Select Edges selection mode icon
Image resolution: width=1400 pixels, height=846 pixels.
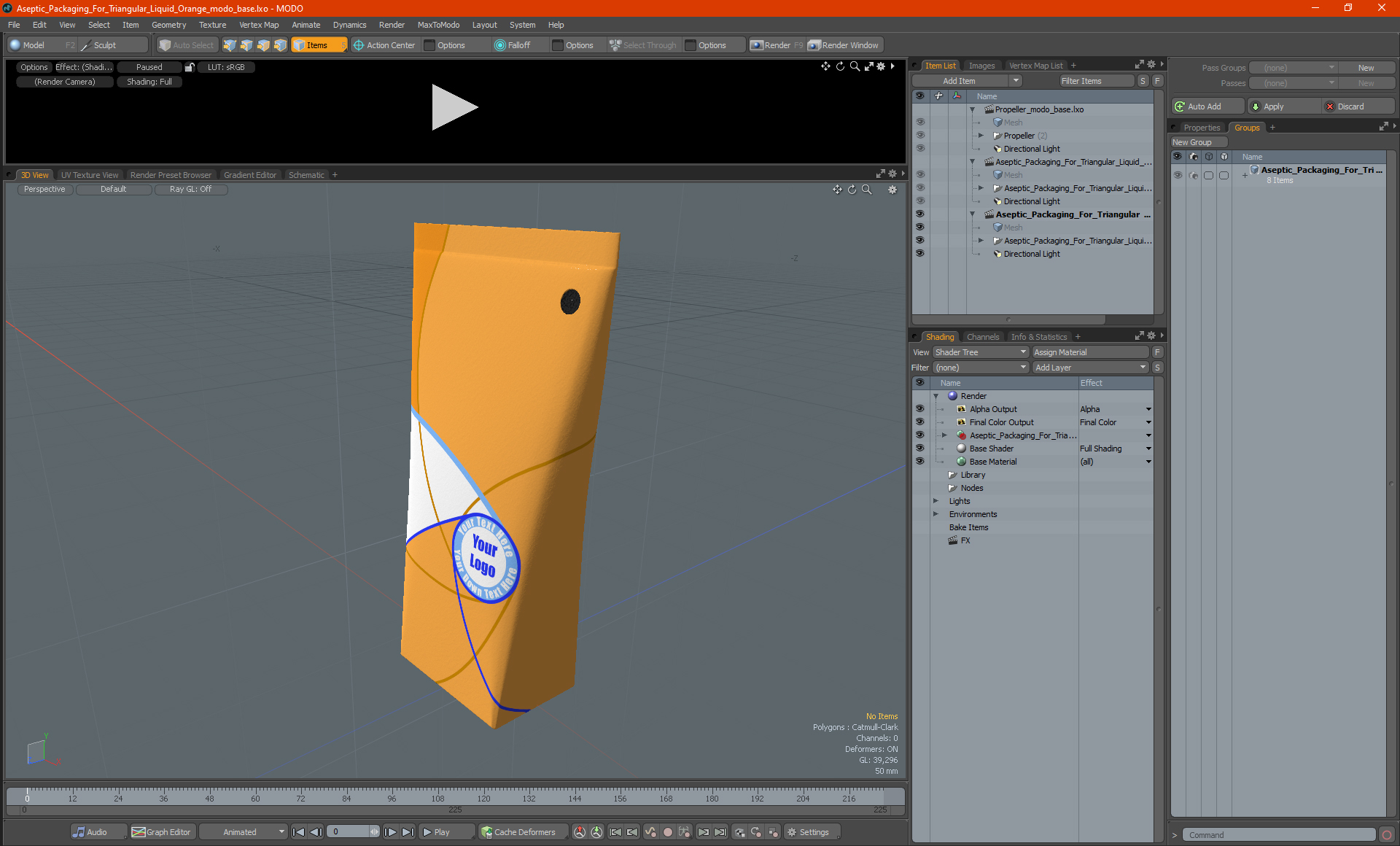[x=246, y=45]
